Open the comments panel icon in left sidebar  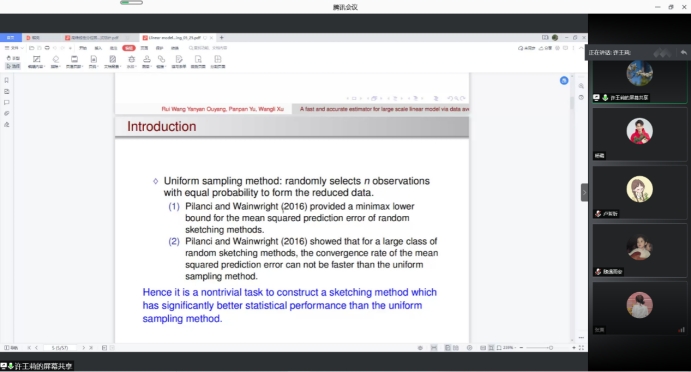click(7, 102)
